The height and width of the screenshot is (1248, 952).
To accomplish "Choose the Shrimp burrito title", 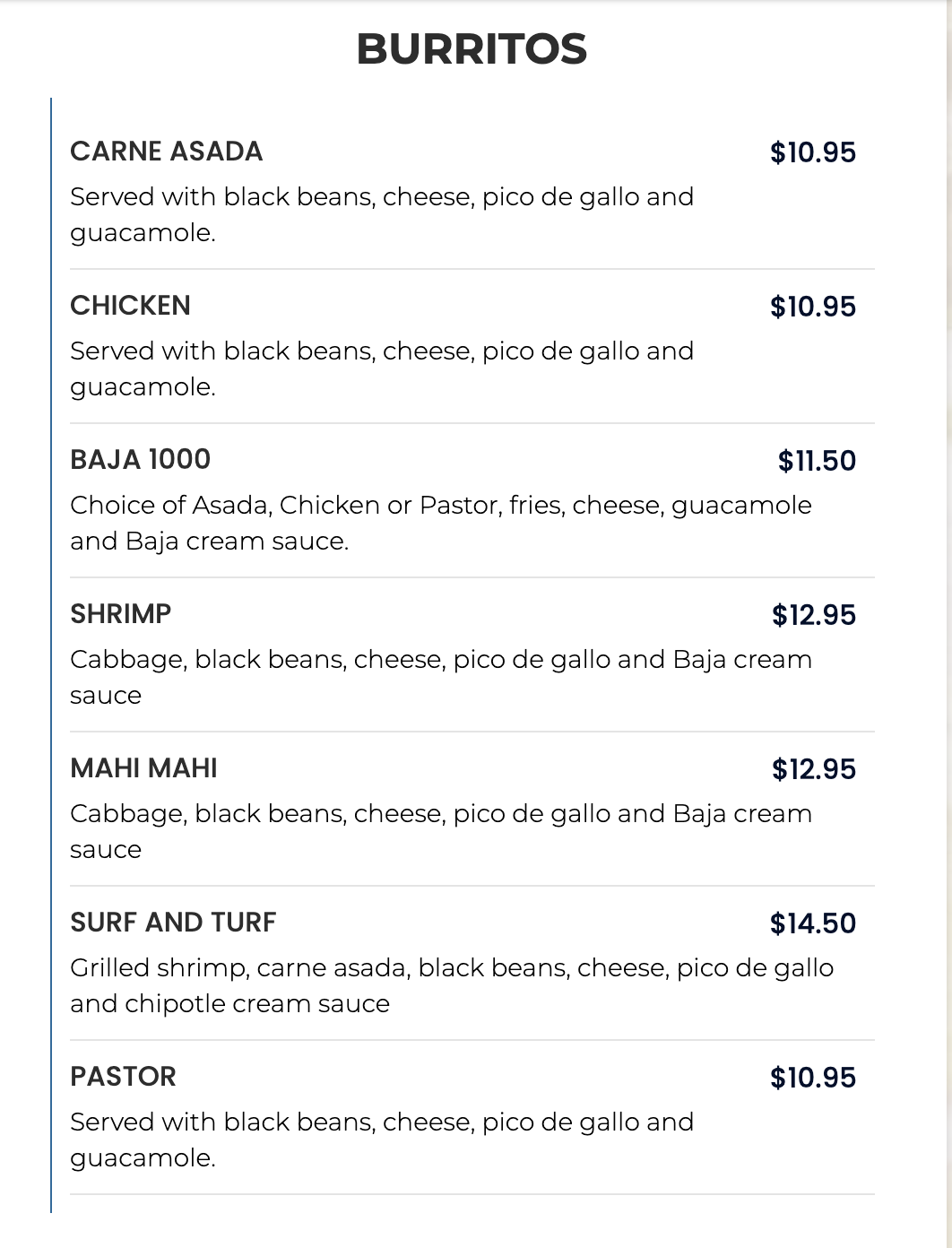I will [x=121, y=614].
